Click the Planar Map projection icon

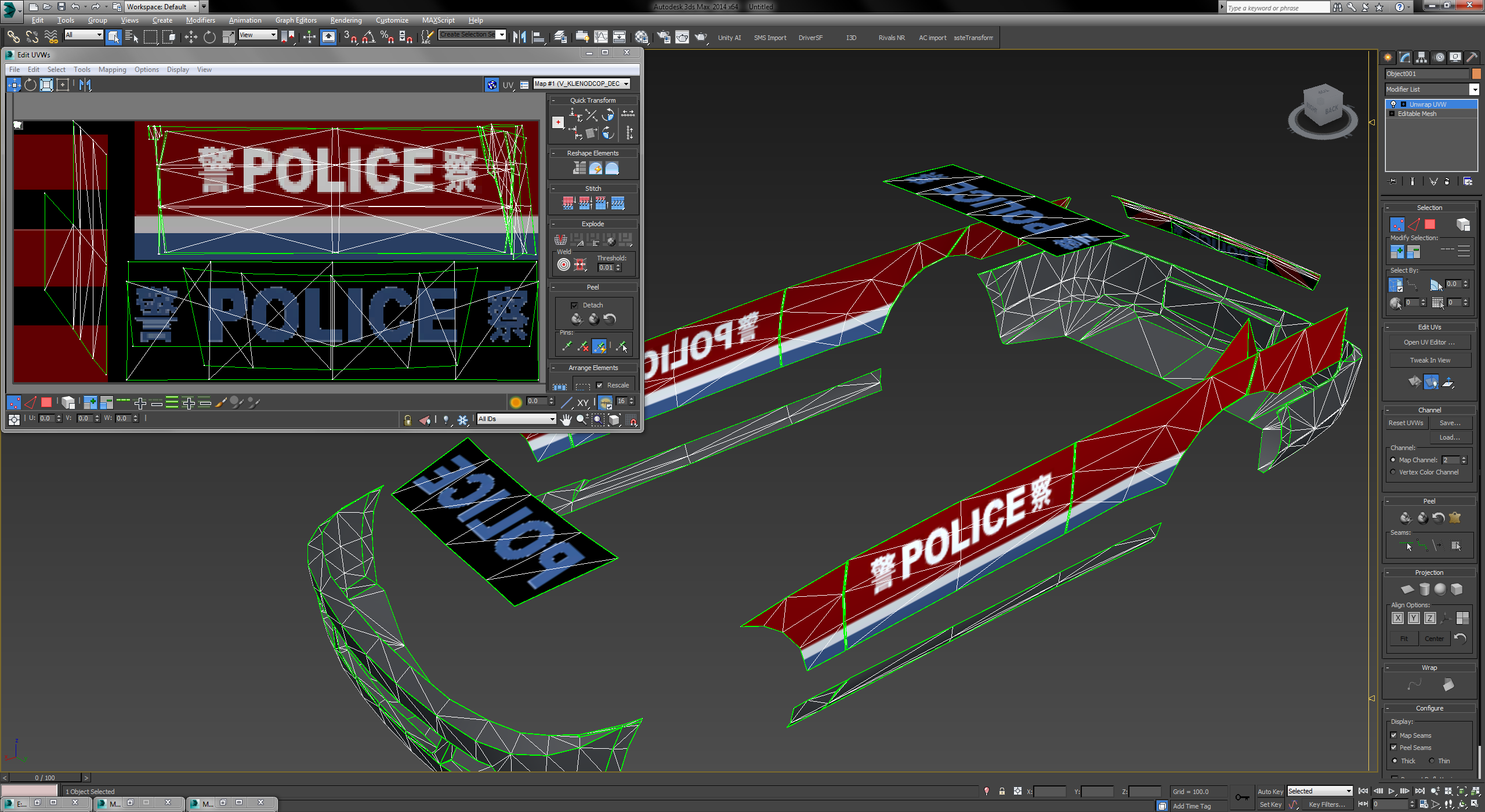click(x=1407, y=589)
